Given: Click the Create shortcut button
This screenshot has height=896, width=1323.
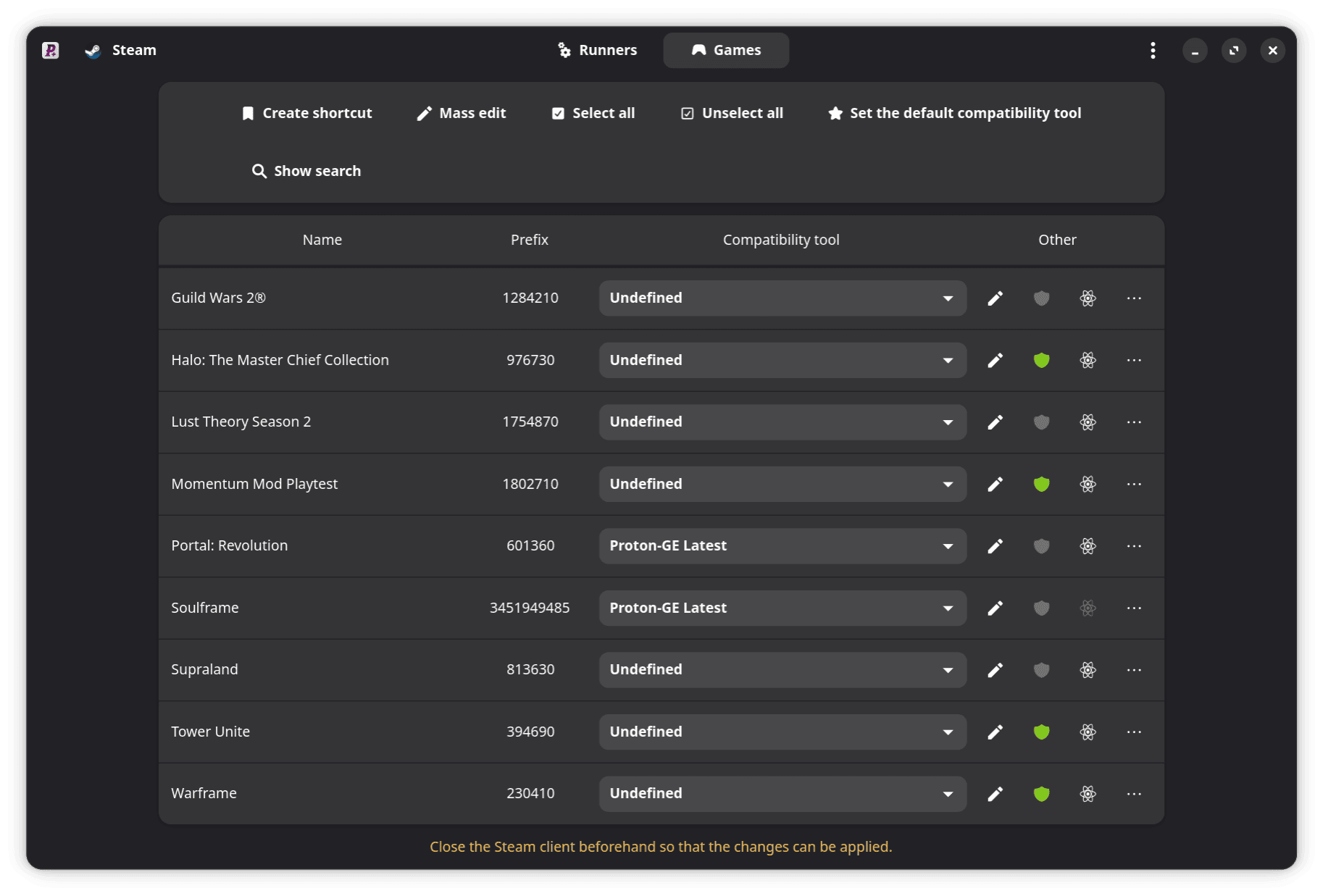Looking at the screenshot, I should (306, 113).
